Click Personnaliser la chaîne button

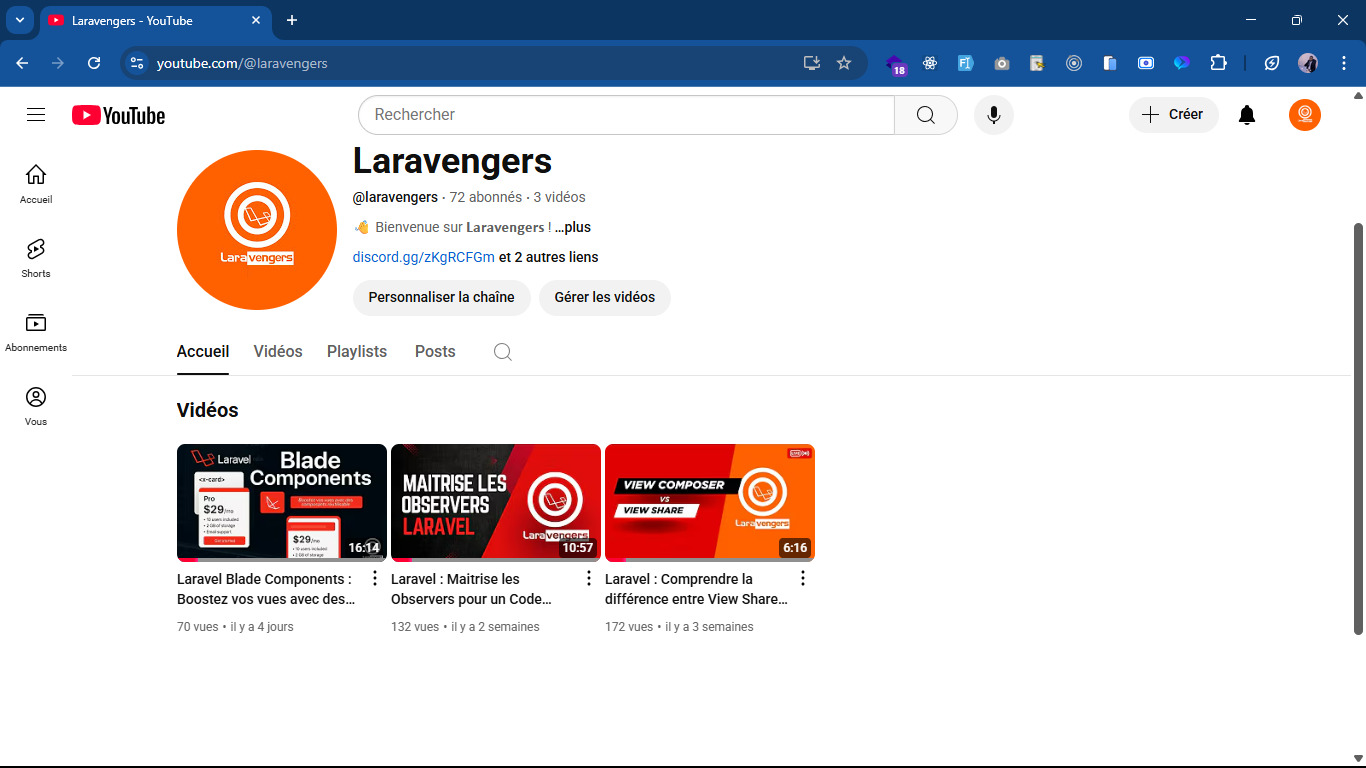click(x=442, y=297)
